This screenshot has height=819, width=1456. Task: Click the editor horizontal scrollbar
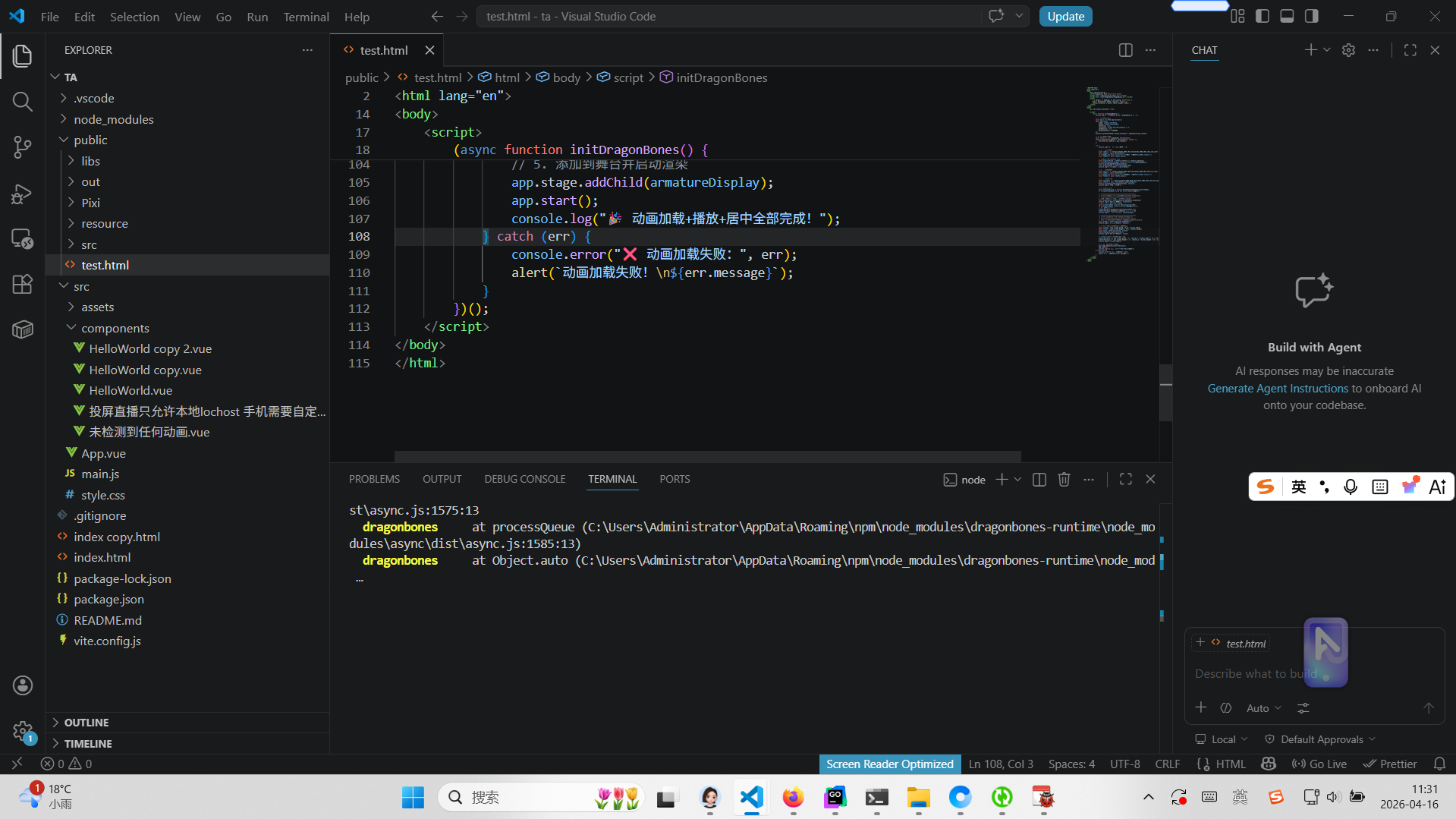707,456
